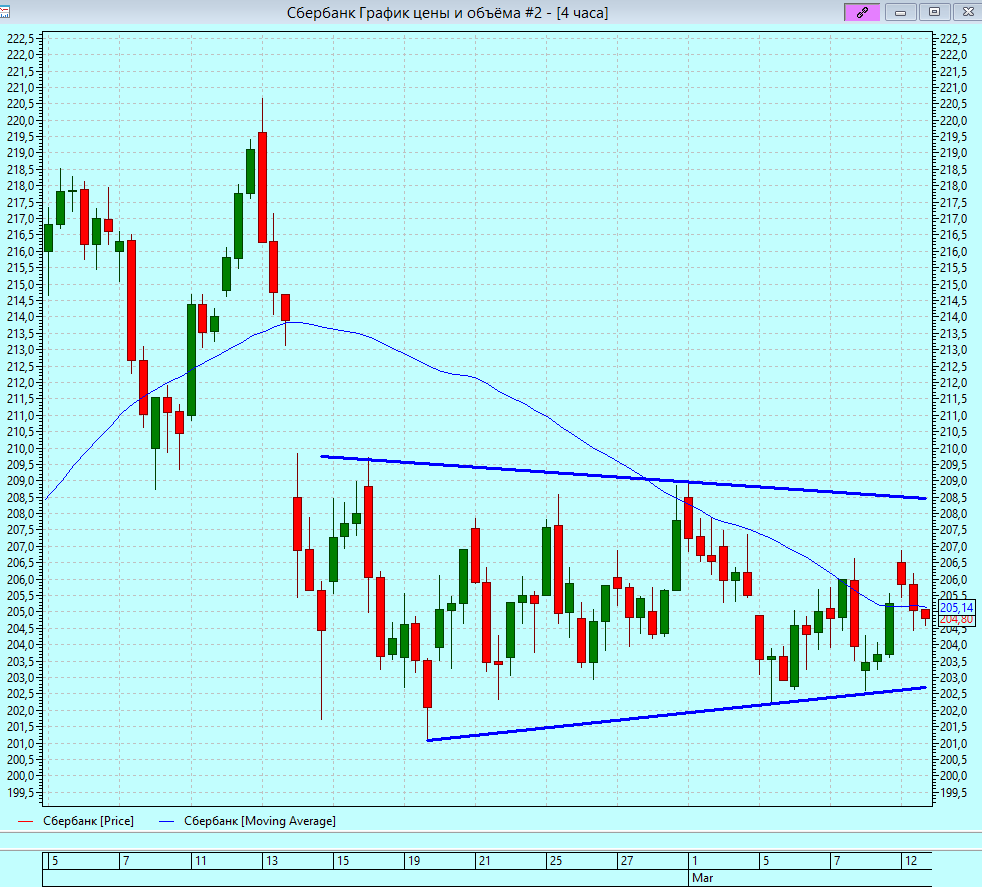Click date label 12 on time axis

point(911,861)
